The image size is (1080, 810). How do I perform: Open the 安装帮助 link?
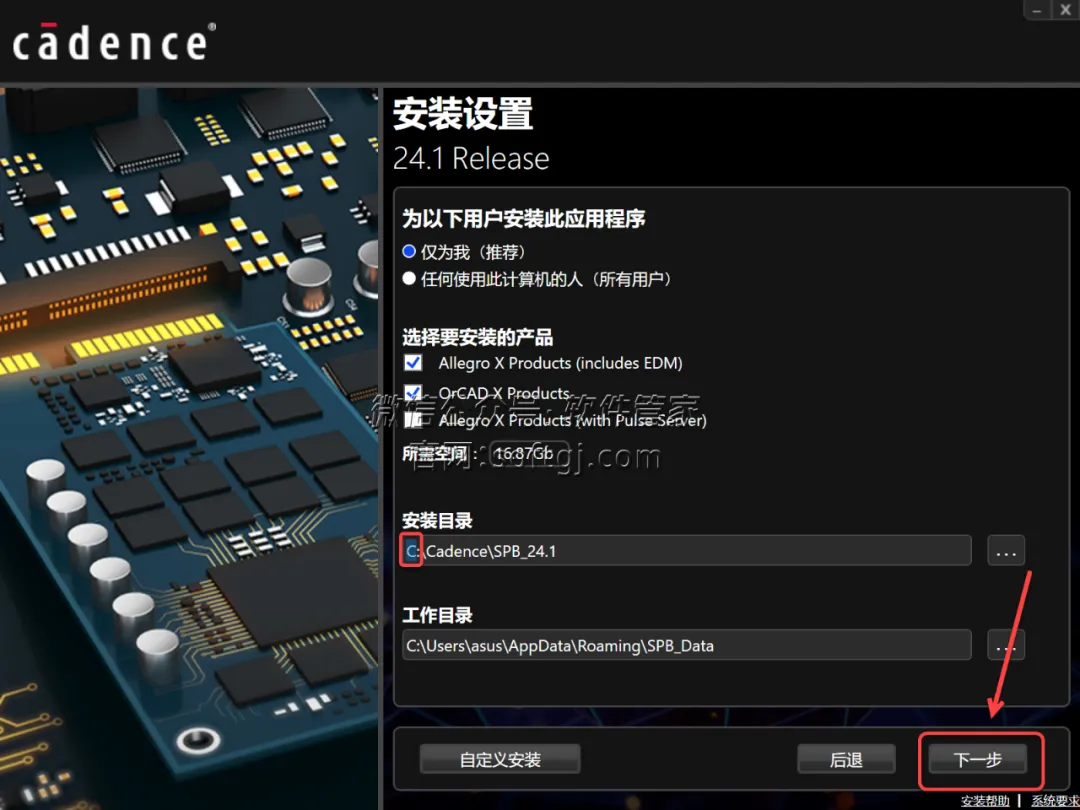click(x=986, y=801)
